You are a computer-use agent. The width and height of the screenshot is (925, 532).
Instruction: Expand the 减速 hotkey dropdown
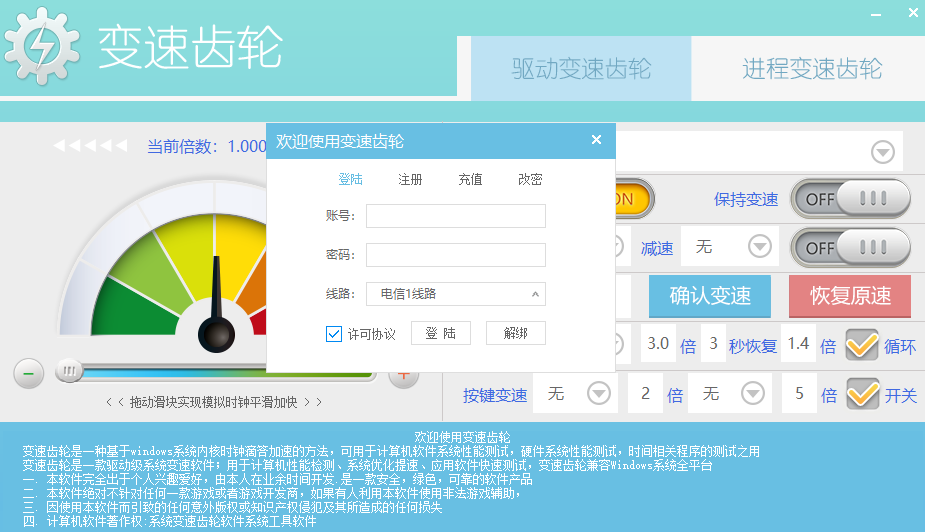(x=760, y=246)
